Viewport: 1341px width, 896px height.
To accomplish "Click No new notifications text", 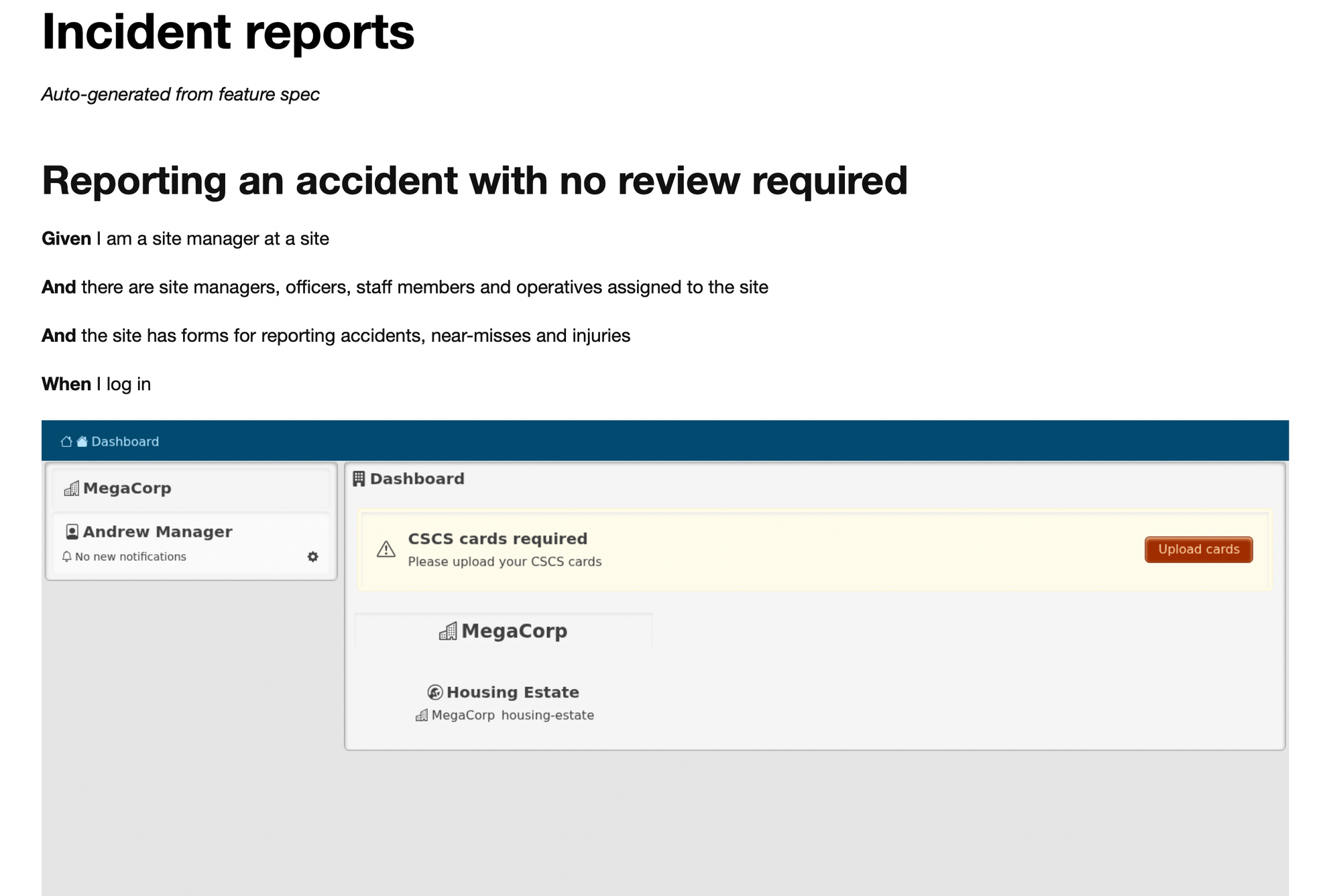I will point(130,556).
